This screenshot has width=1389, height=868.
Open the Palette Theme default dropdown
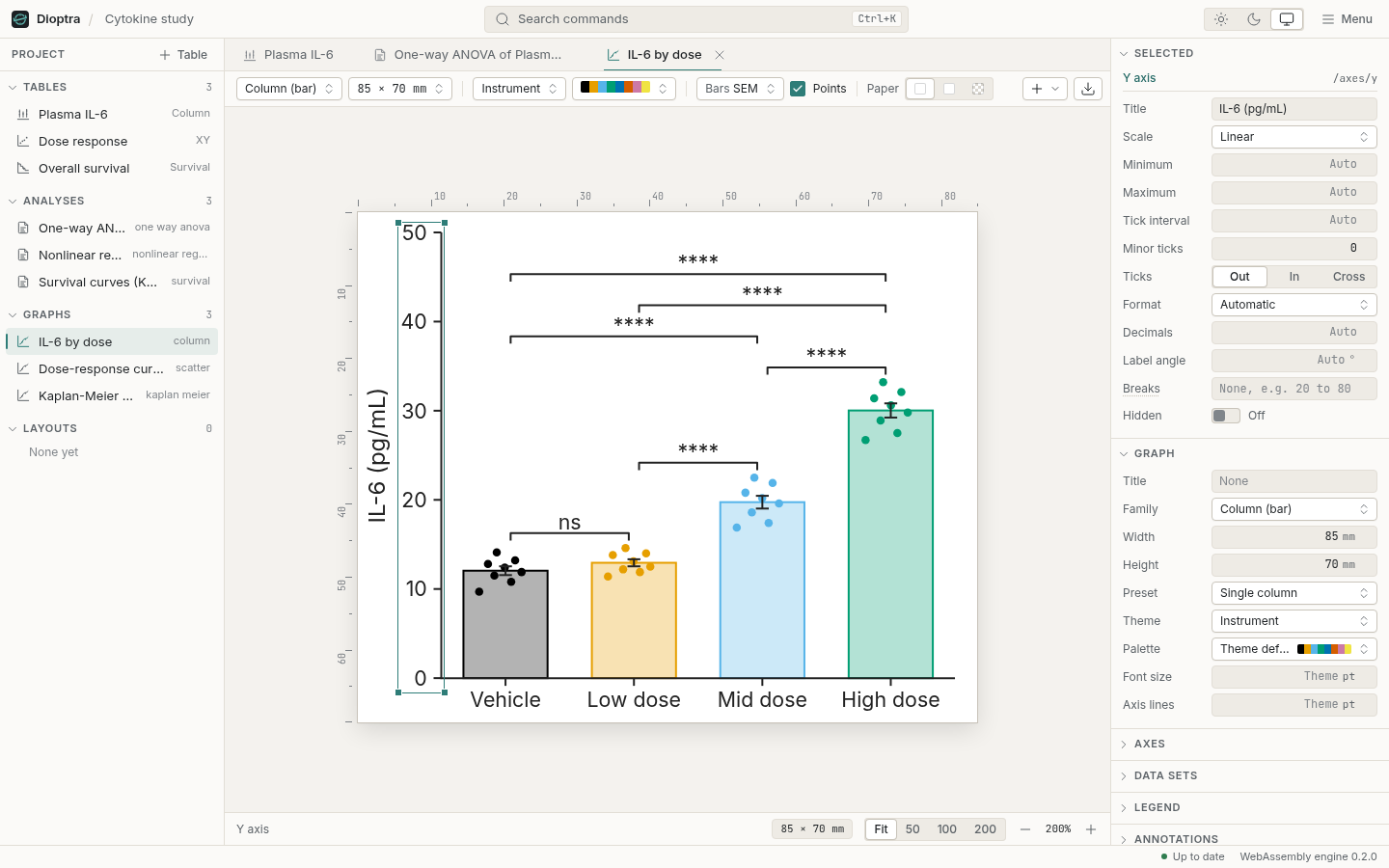1294,649
